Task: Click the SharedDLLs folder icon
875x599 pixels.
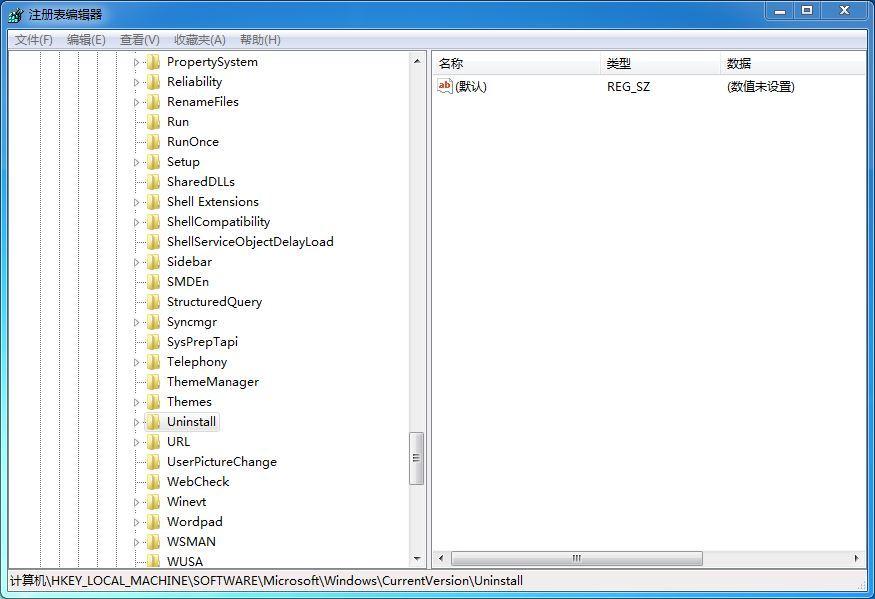Action: (x=153, y=182)
